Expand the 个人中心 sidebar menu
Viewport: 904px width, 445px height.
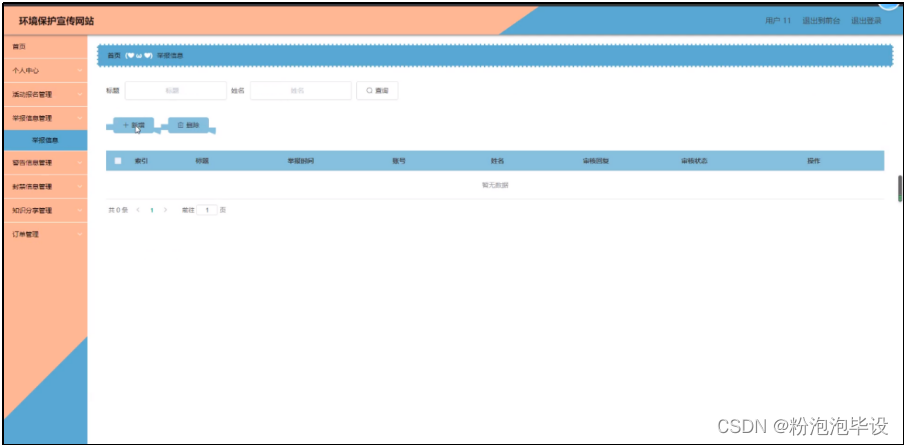45,70
